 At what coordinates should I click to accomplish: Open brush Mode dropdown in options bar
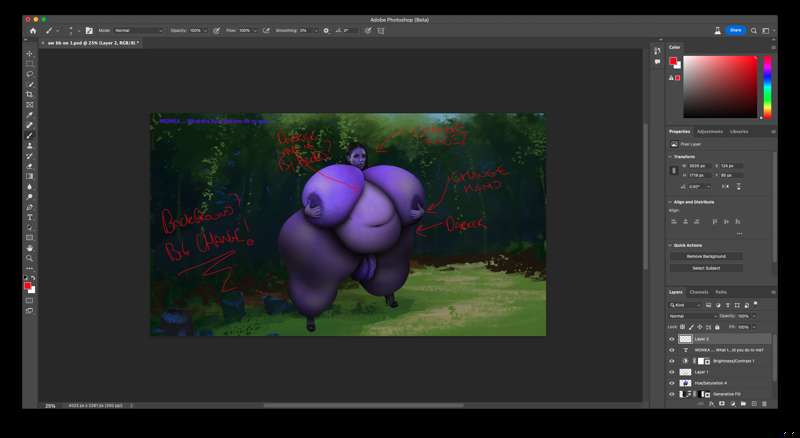point(138,31)
